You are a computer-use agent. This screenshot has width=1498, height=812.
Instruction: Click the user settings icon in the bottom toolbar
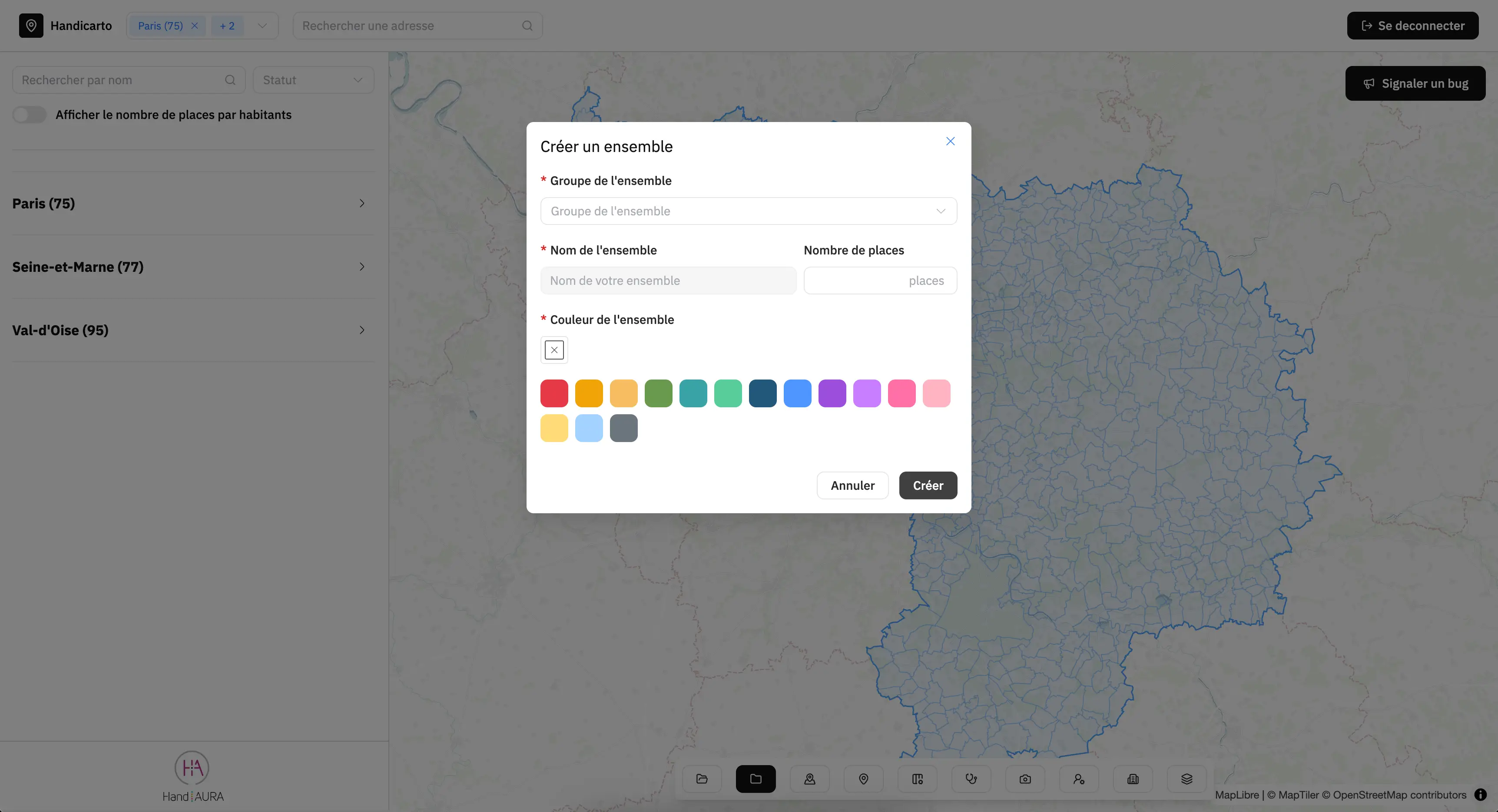point(1079,779)
